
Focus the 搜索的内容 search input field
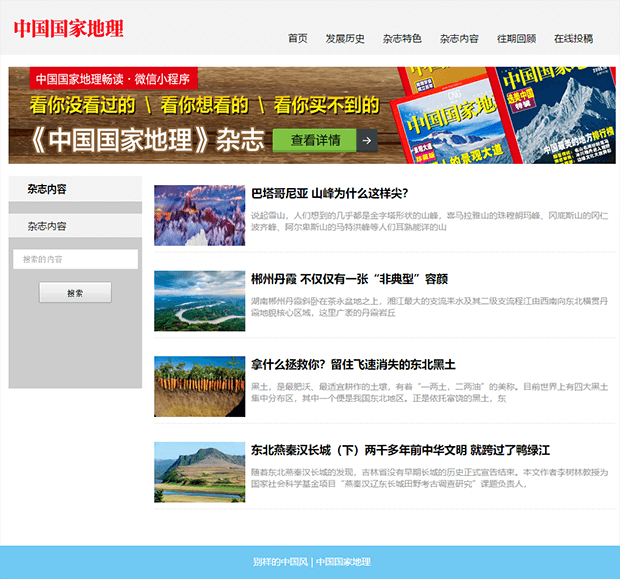tap(75, 259)
